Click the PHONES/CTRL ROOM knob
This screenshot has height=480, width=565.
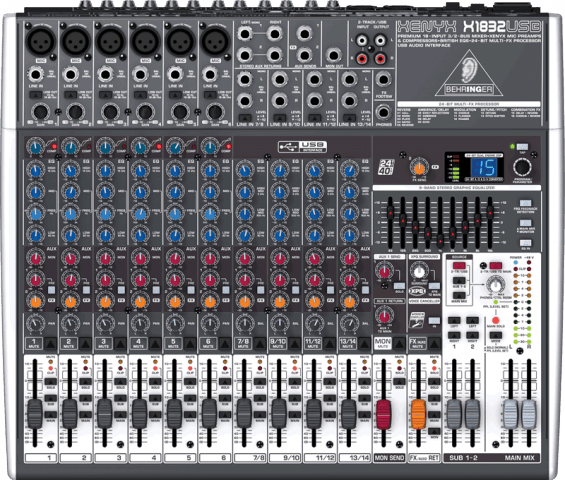point(496,285)
